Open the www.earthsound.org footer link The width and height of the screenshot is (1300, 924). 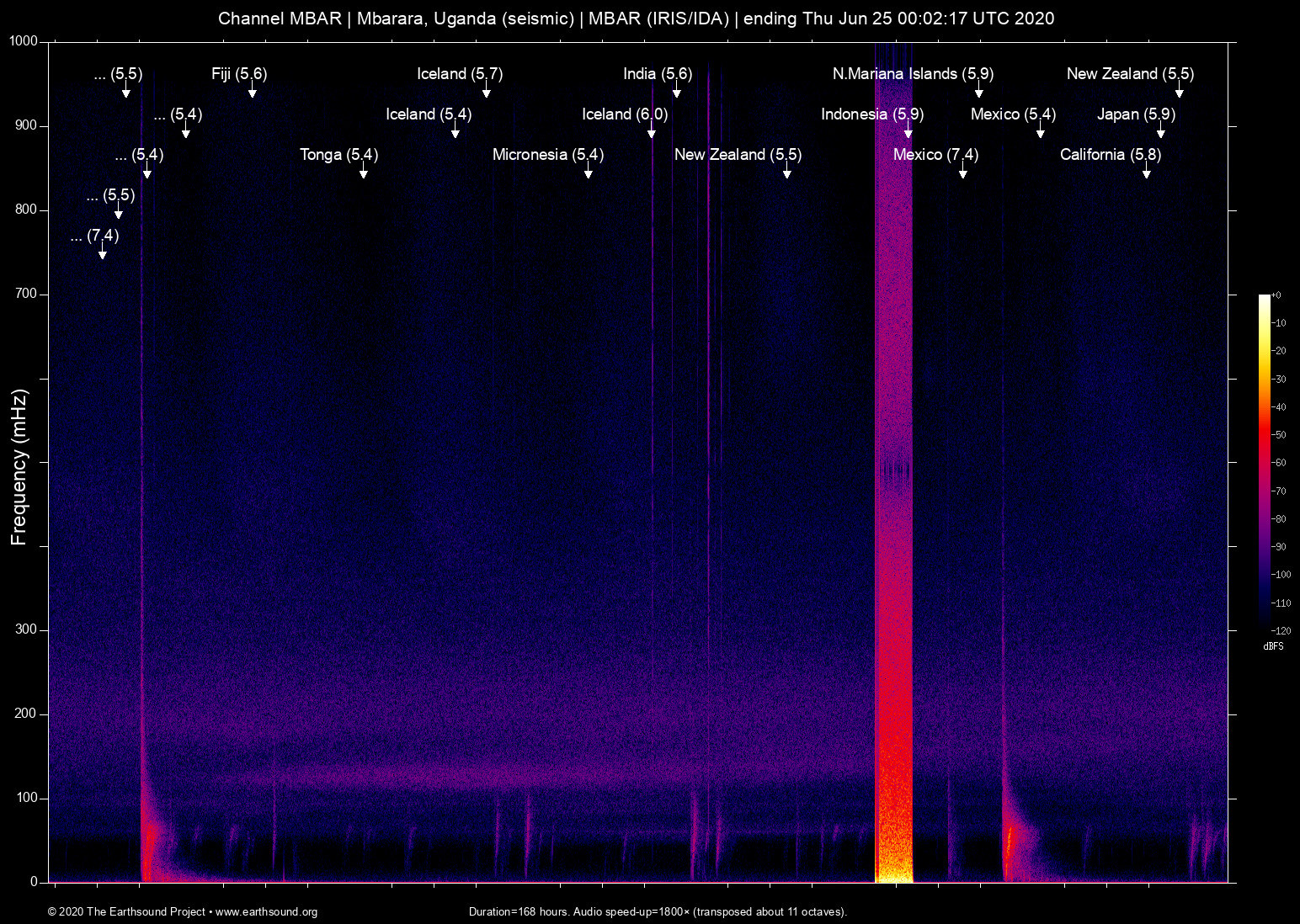(266, 912)
